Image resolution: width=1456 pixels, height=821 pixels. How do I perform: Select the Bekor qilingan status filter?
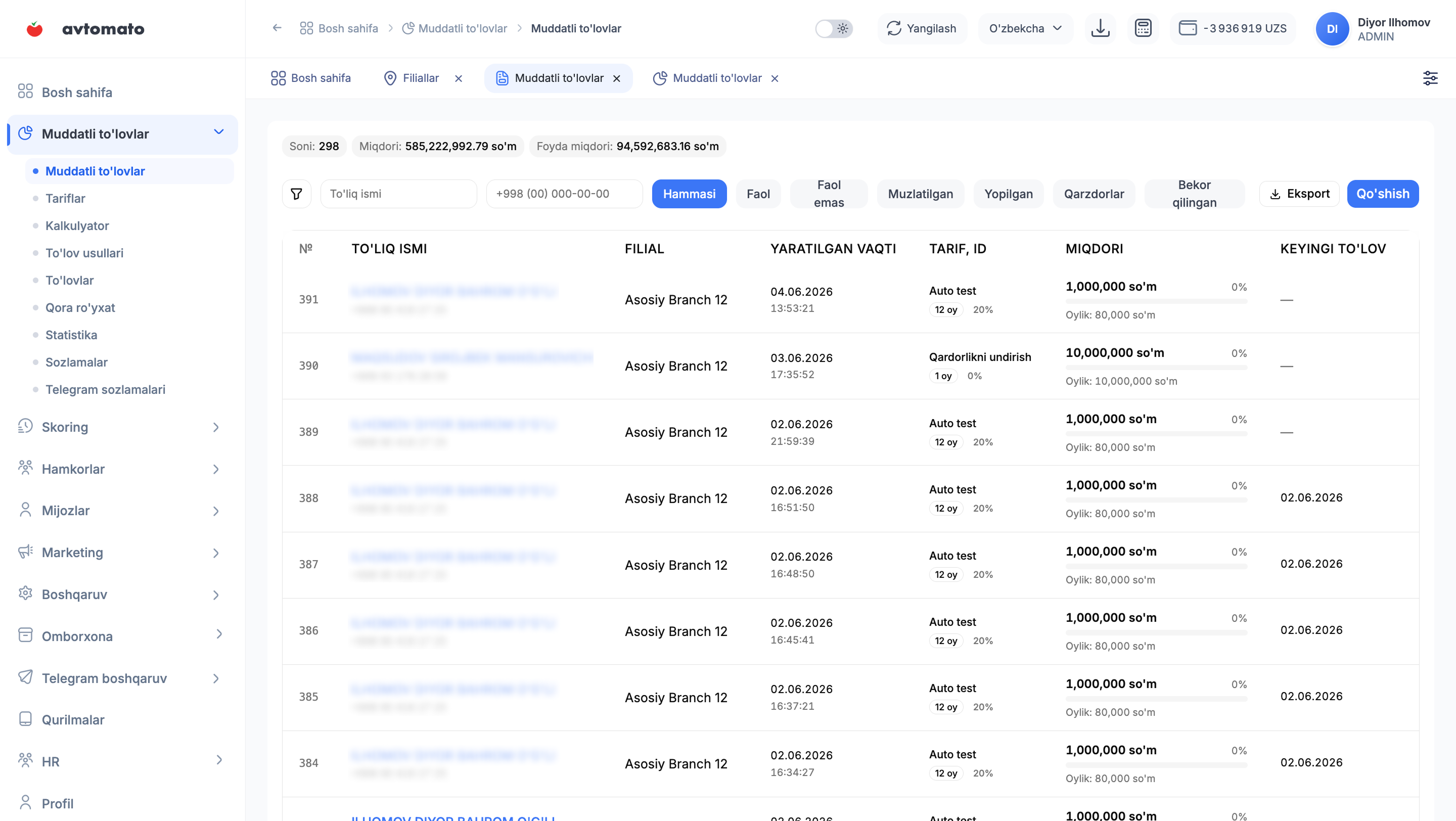coord(1194,194)
